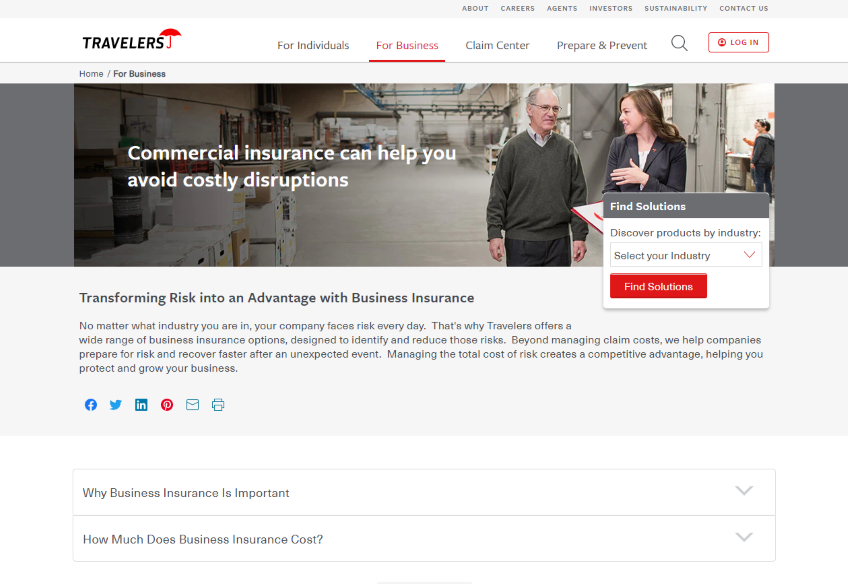This screenshot has height=584, width=848.
Task: Visit the INVESTORS link
Action: (611, 9)
